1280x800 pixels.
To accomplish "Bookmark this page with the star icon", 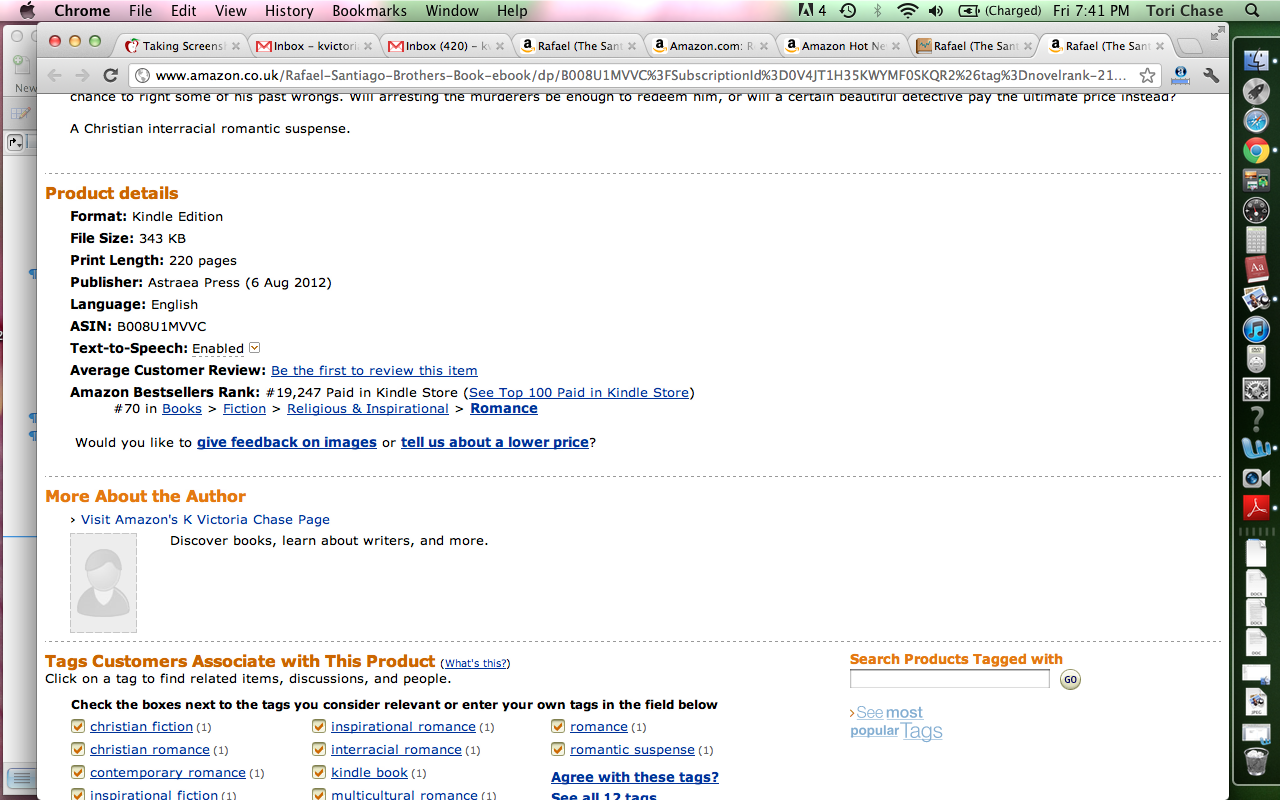I will [x=1148, y=75].
